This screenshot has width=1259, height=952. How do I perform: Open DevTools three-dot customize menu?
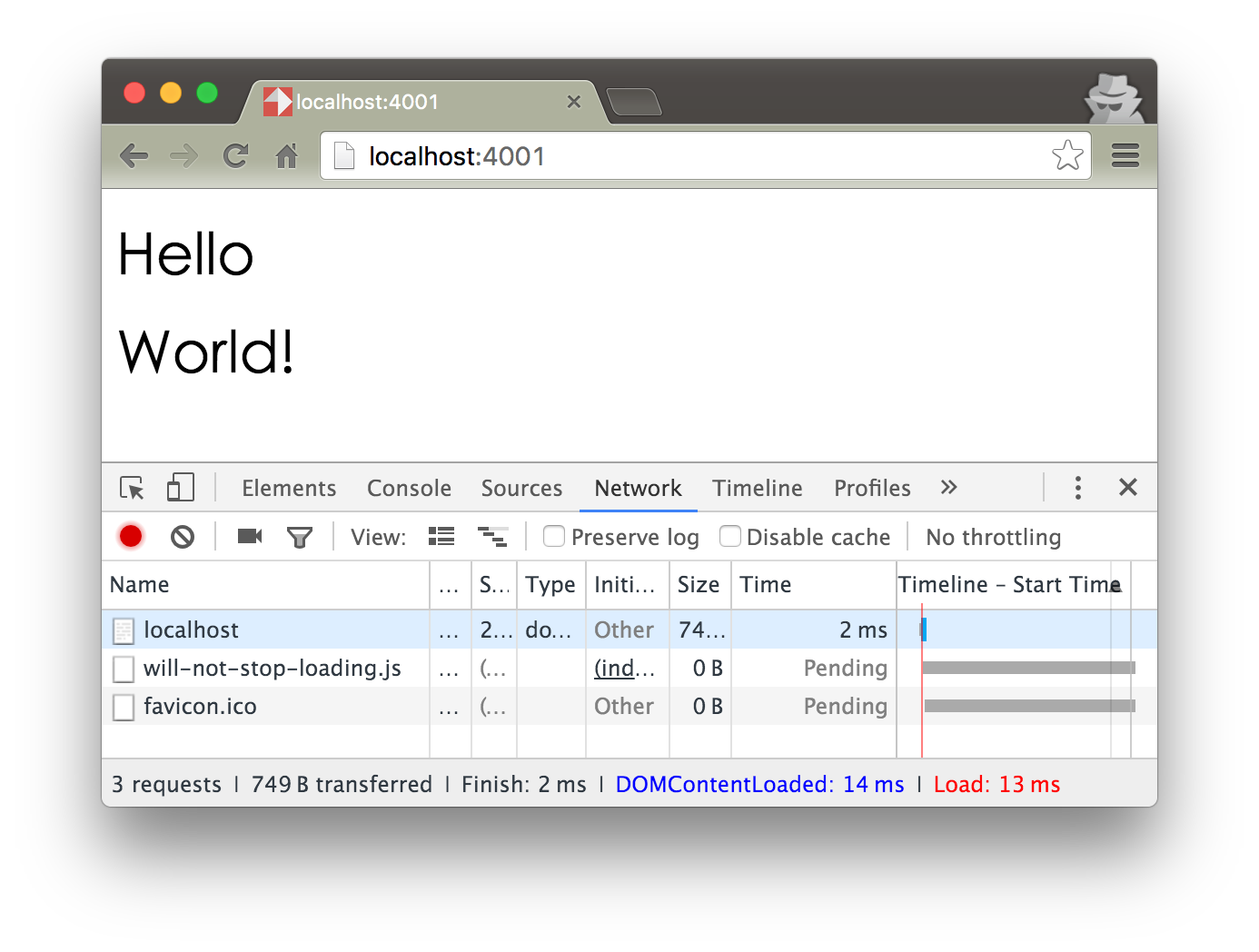pyautogui.click(x=1077, y=488)
